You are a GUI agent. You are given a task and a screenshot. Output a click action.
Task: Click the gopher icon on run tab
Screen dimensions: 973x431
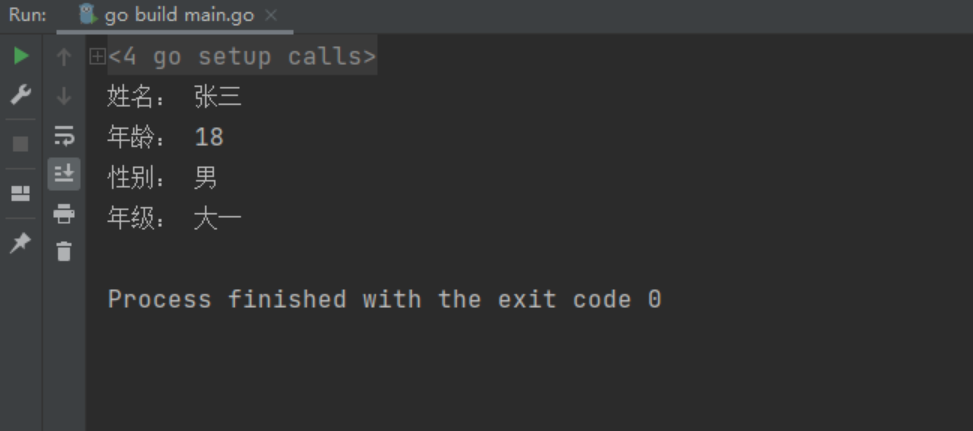point(88,14)
